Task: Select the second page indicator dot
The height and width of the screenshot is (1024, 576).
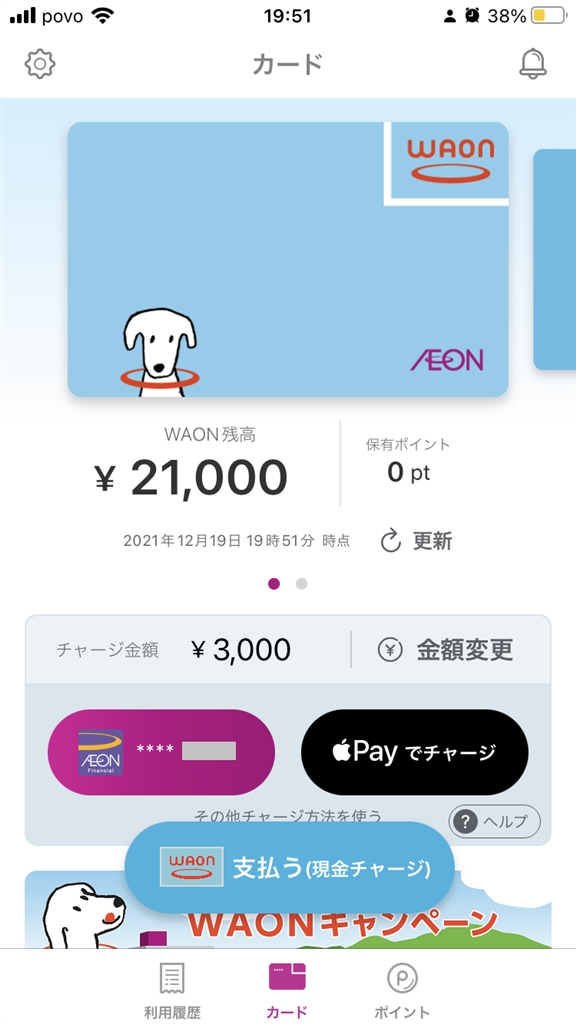Action: (x=302, y=584)
